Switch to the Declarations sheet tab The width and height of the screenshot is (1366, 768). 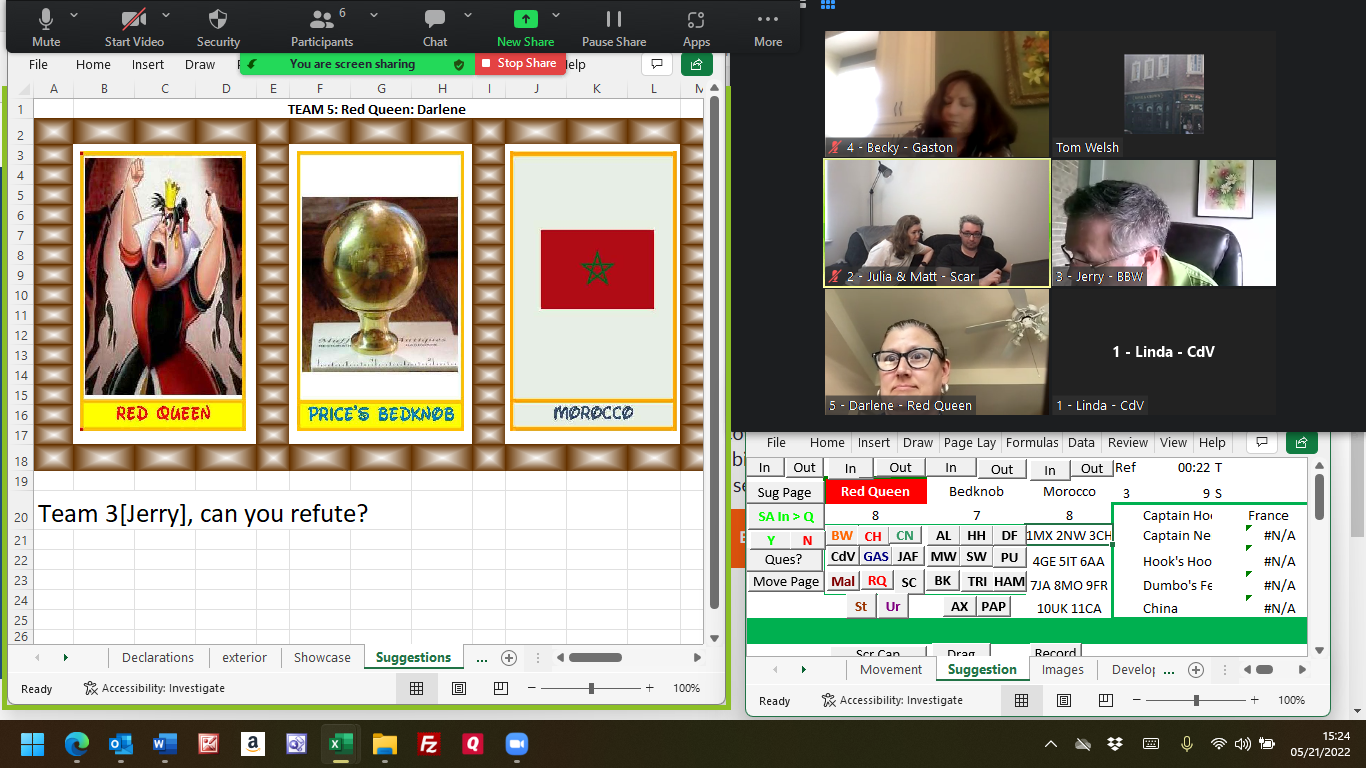click(158, 657)
